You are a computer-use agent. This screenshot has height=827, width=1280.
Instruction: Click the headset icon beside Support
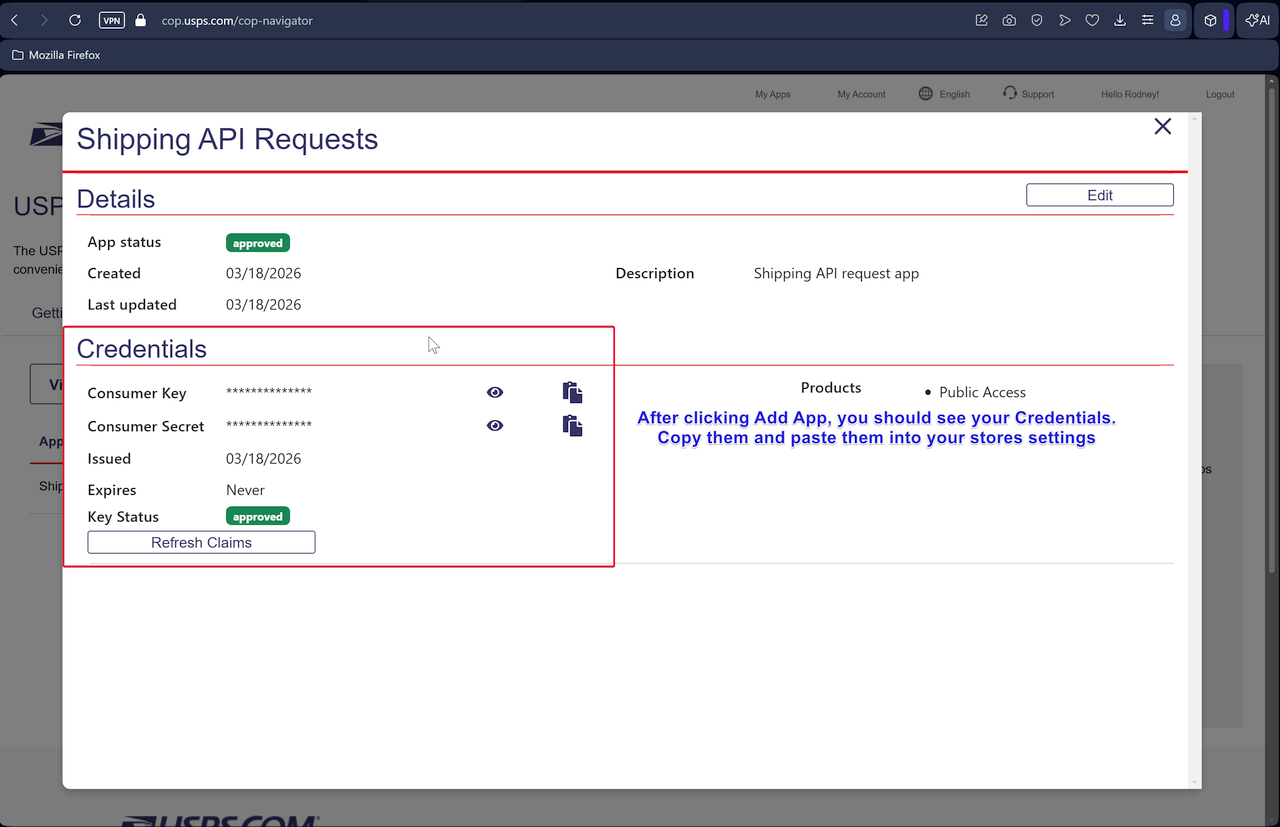[x=1010, y=93]
